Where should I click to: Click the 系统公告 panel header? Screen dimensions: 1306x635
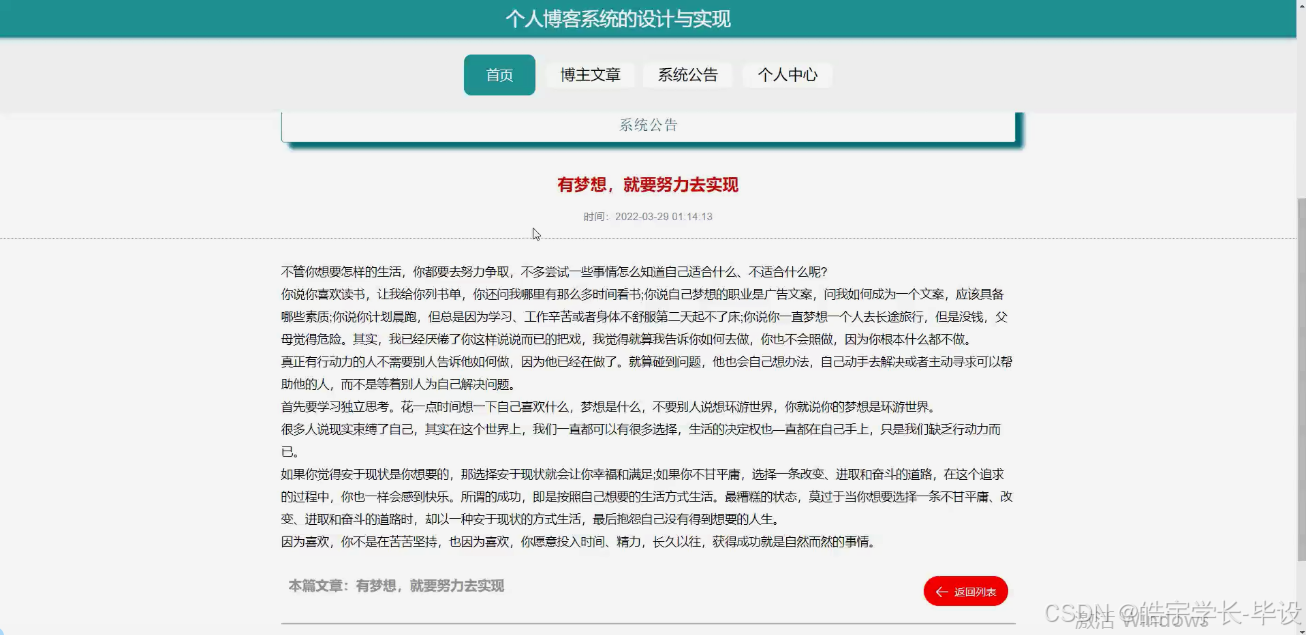pos(649,124)
